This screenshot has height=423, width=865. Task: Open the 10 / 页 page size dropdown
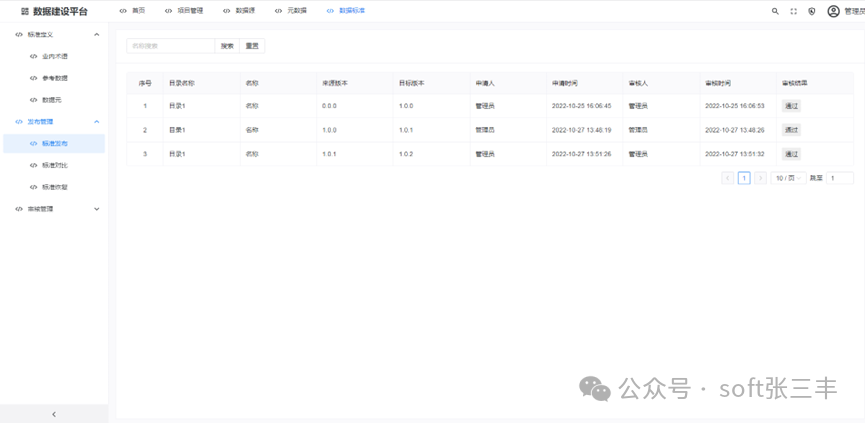click(788, 178)
